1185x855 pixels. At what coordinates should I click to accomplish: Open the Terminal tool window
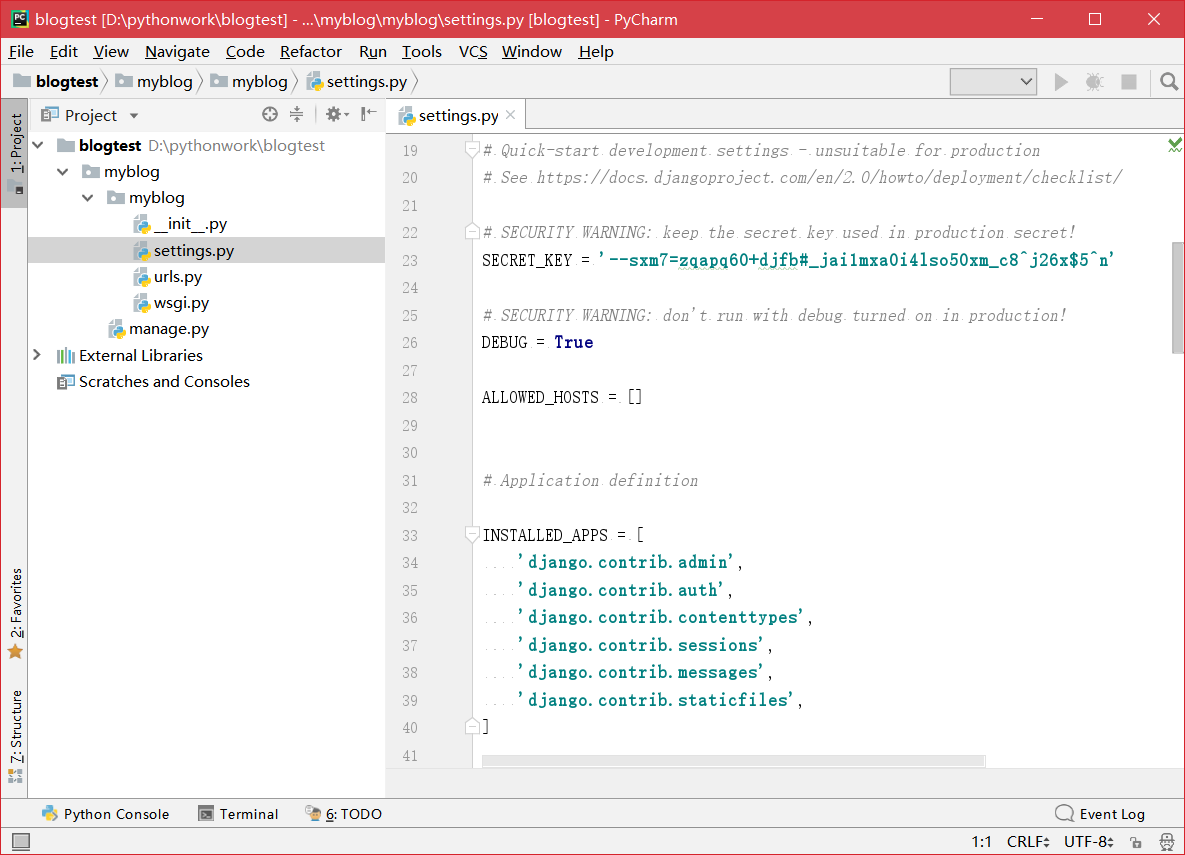(x=238, y=813)
